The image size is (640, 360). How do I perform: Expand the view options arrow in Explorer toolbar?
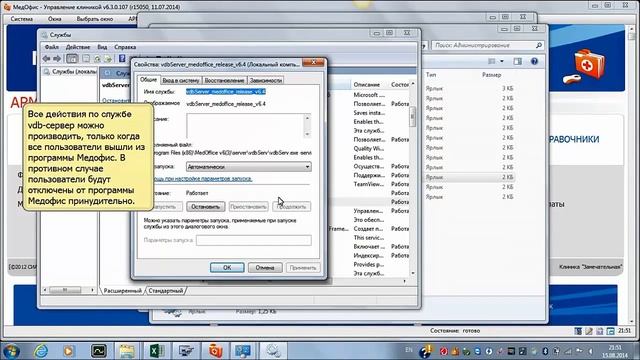pyautogui.click(x=502, y=61)
